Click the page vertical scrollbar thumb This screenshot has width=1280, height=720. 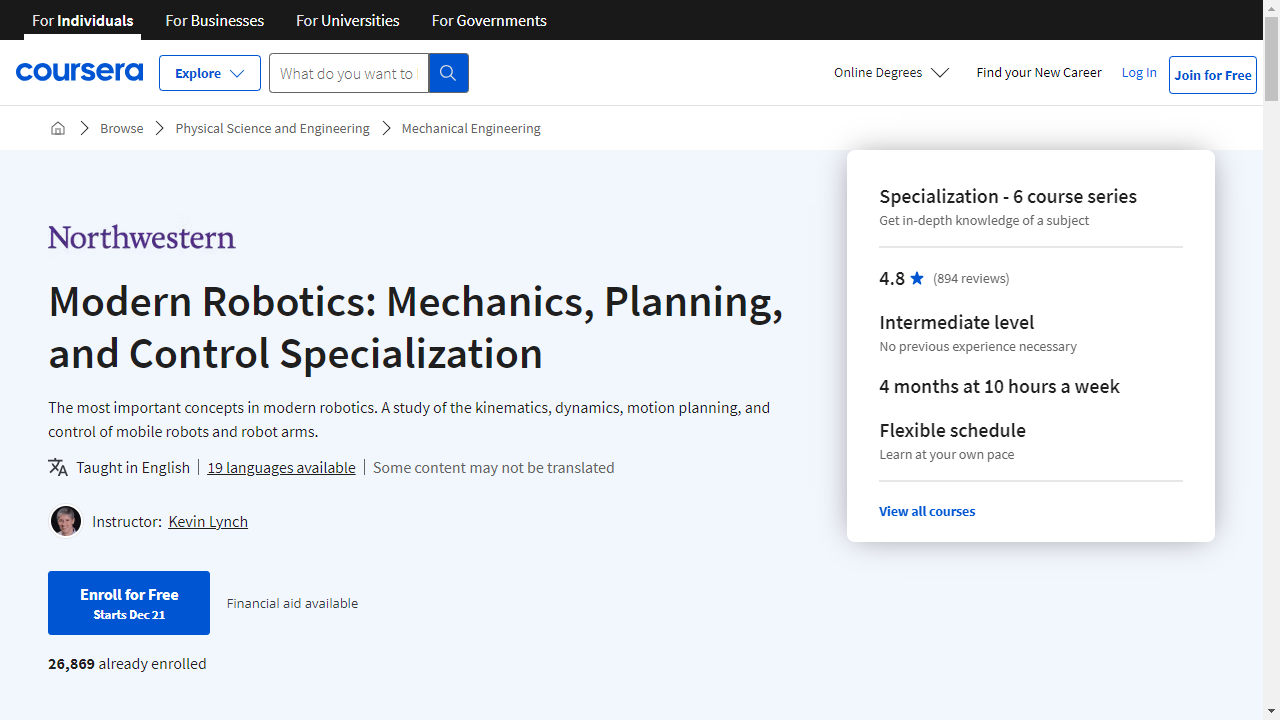tap(1271, 58)
